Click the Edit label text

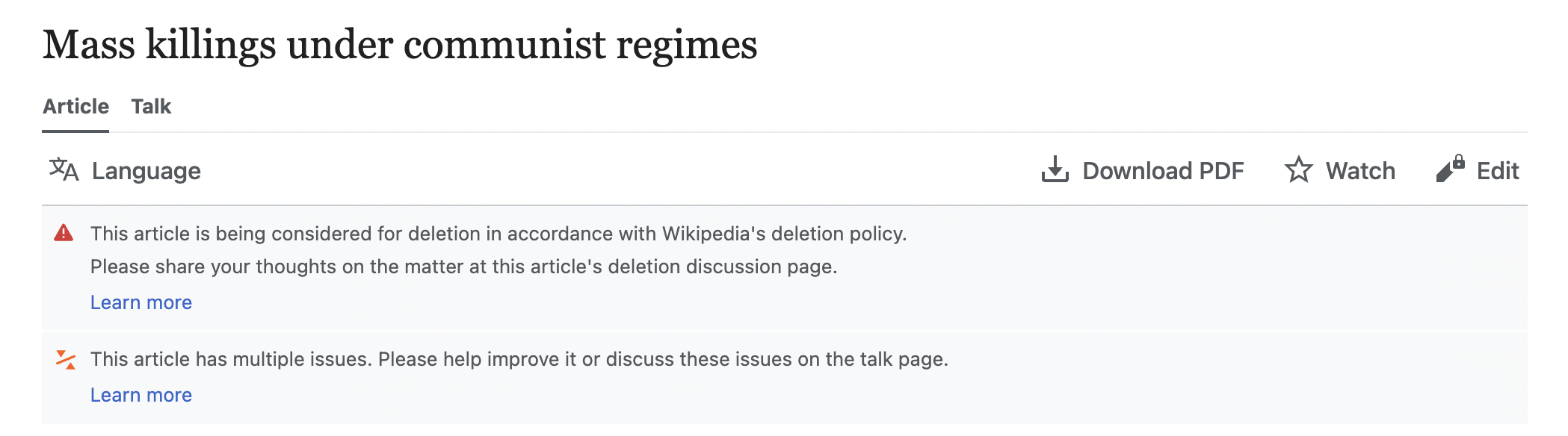point(1498,171)
